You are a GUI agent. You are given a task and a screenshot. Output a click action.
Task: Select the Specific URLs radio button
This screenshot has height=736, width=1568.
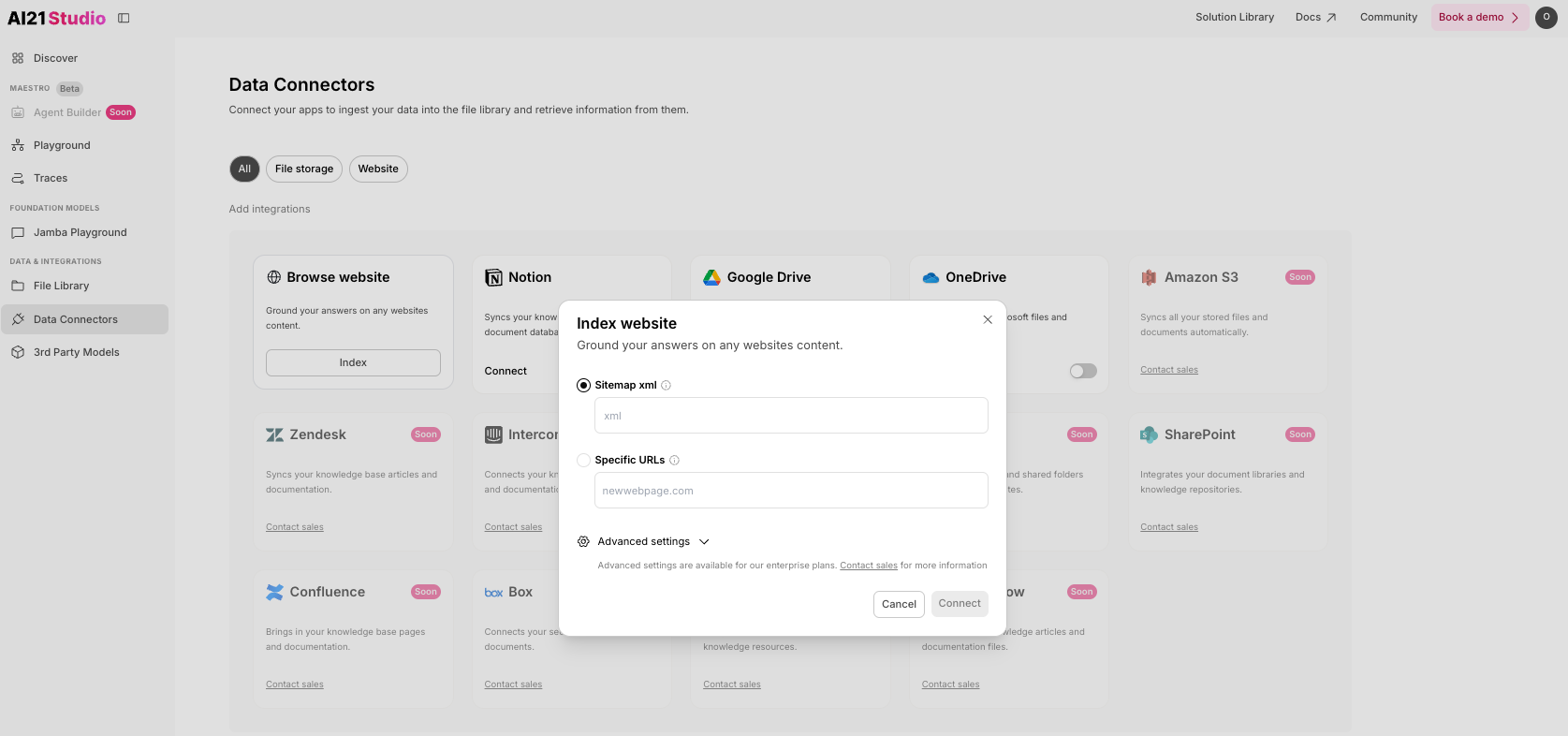583,460
